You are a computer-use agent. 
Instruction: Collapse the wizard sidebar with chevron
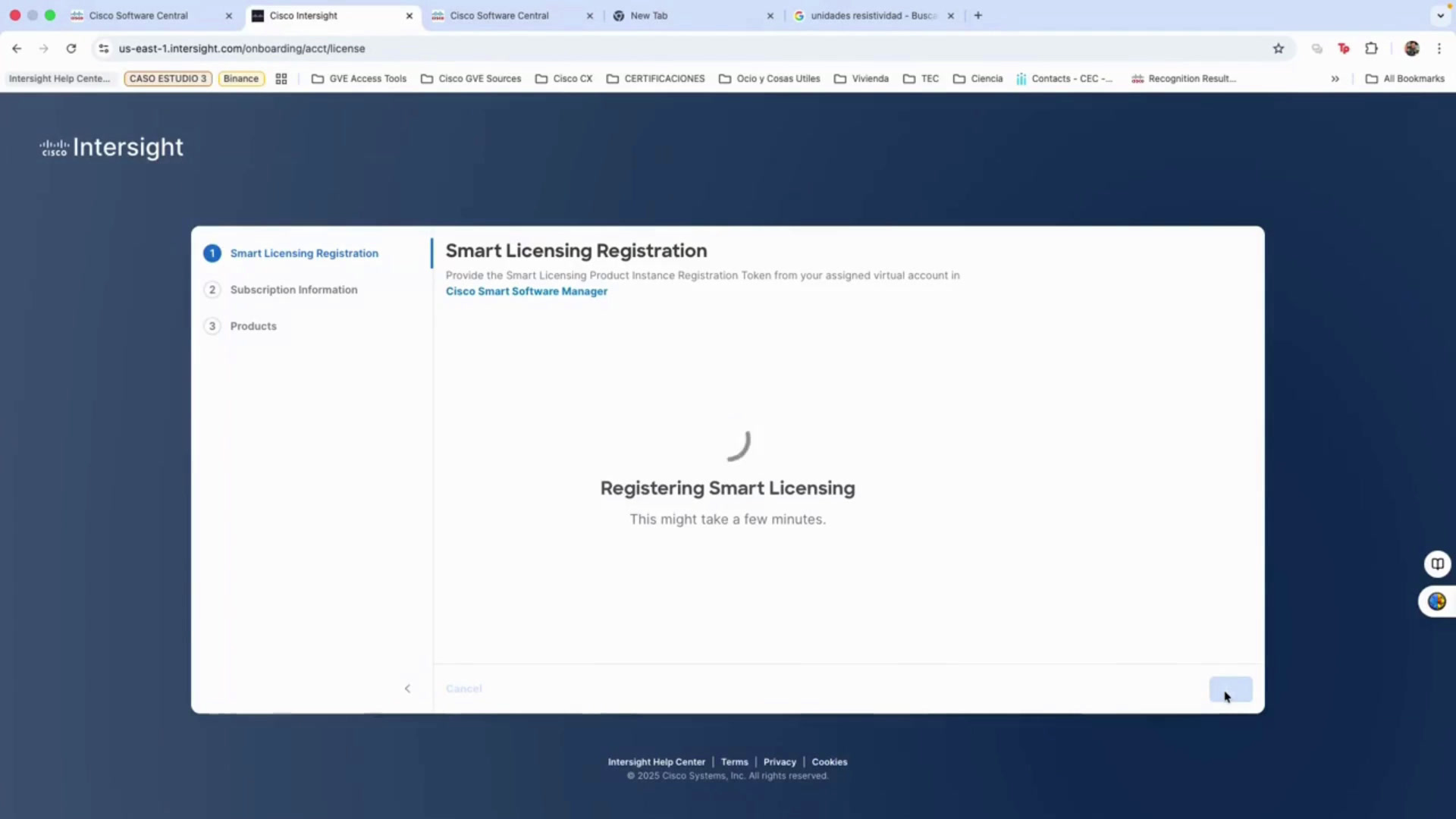pos(407,689)
